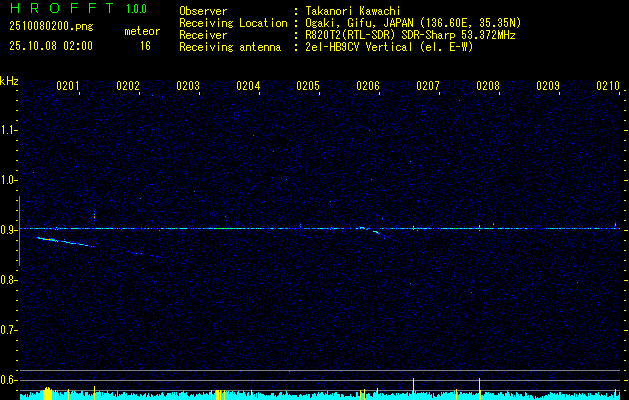This screenshot has height=400, width=629.
Task: Click the 0201 time marker
Action: tap(67, 86)
